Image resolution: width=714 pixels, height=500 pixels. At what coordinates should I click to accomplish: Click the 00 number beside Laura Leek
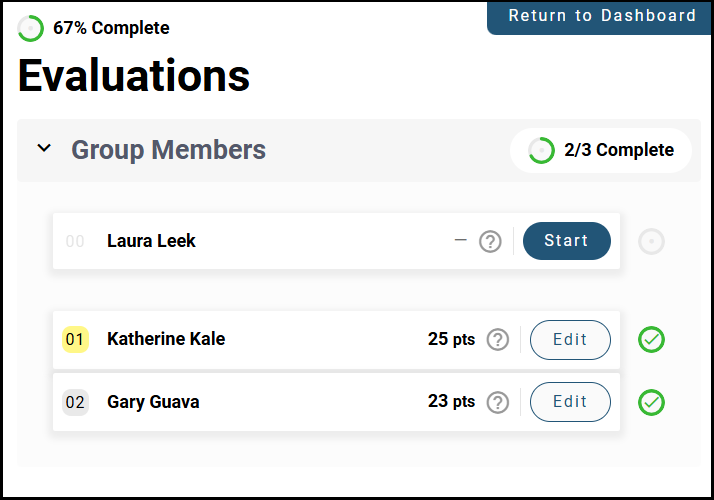pyautogui.click(x=76, y=241)
